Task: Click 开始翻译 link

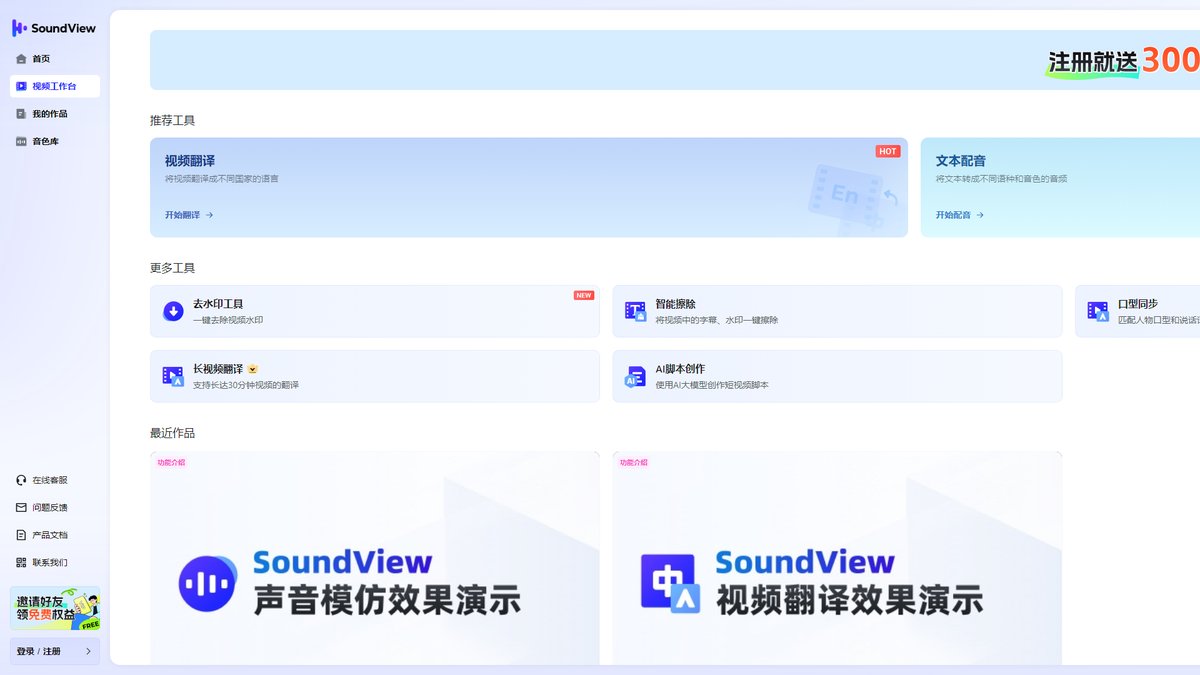Action: 189,215
